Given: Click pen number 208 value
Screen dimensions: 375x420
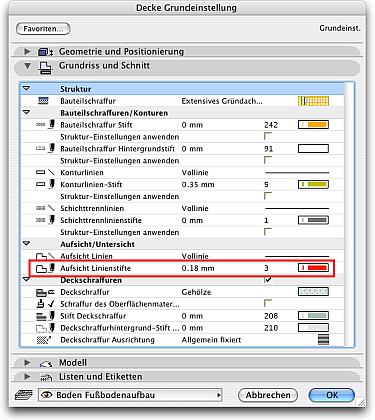Looking at the screenshot, I should (271, 316).
